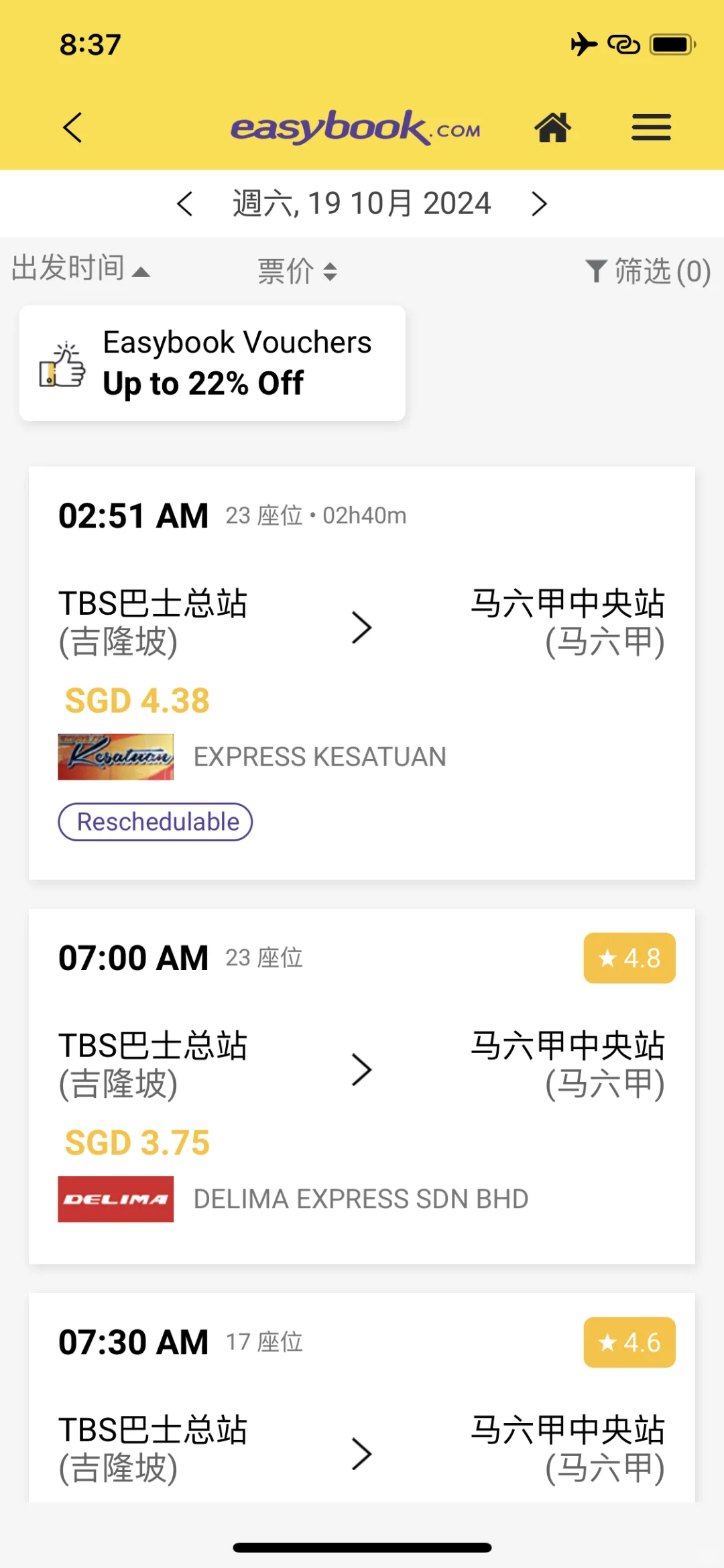Viewport: 724px width, 1568px height.
Task: Open the home icon
Action: pos(552,127)
